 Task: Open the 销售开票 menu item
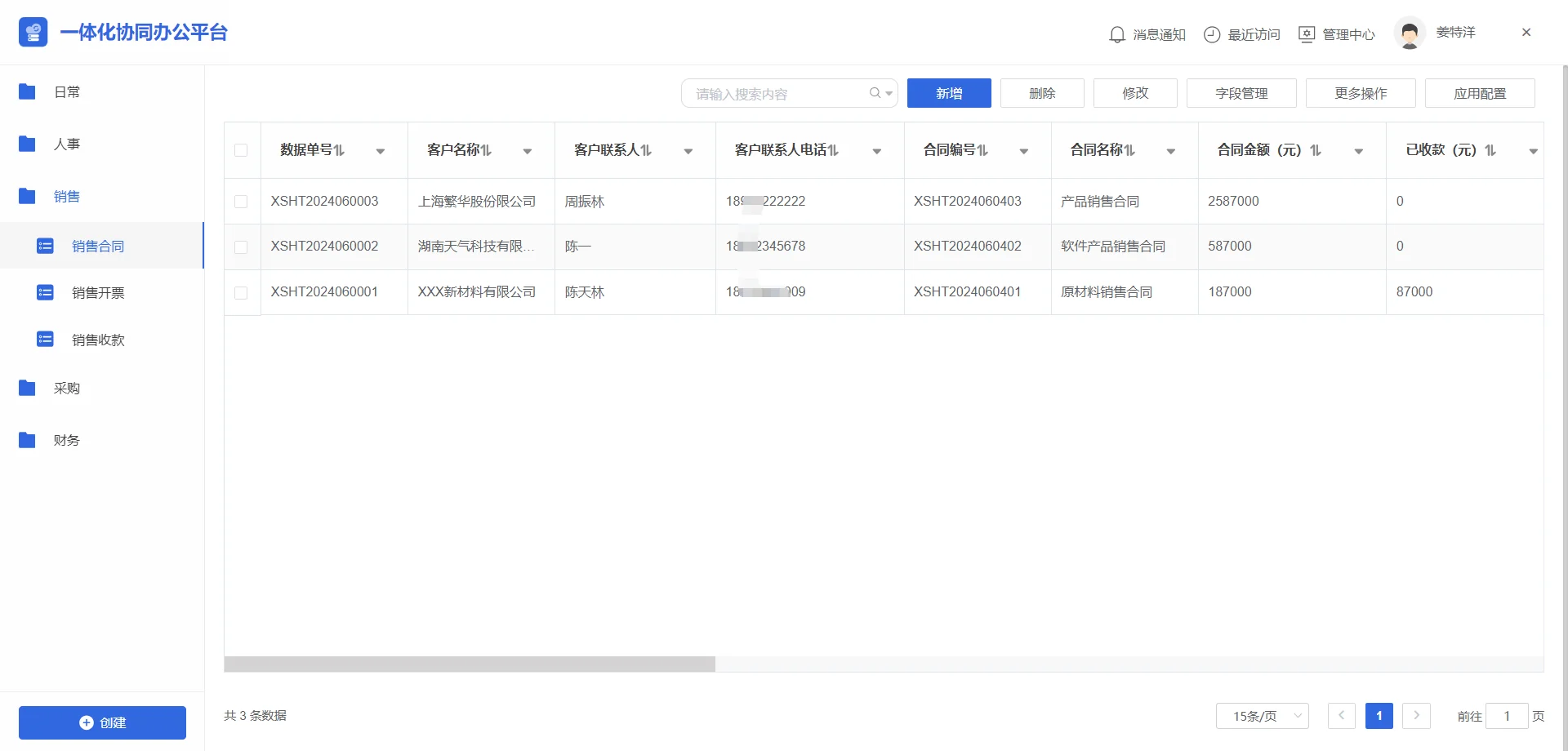(102, 292)
